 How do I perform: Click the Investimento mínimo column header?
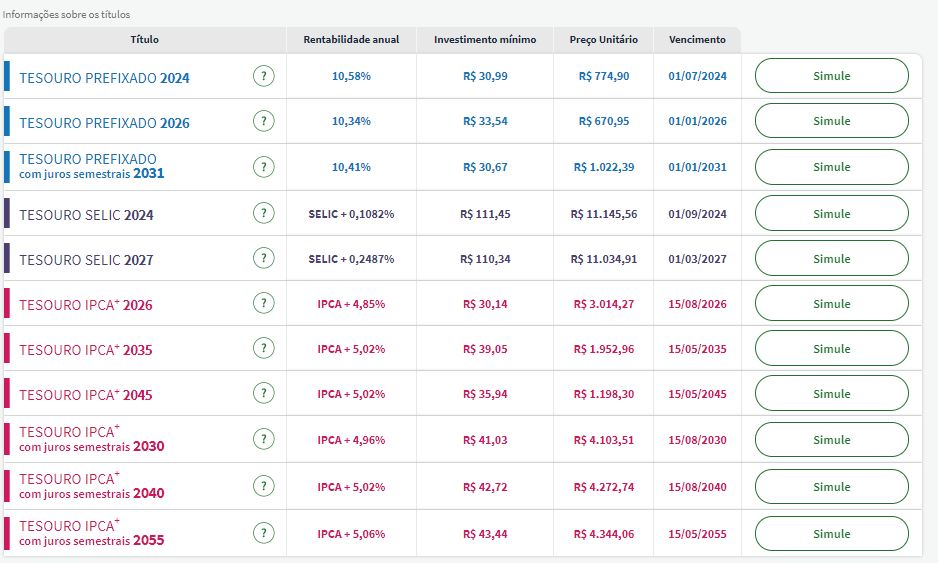[x=485, y=39]
